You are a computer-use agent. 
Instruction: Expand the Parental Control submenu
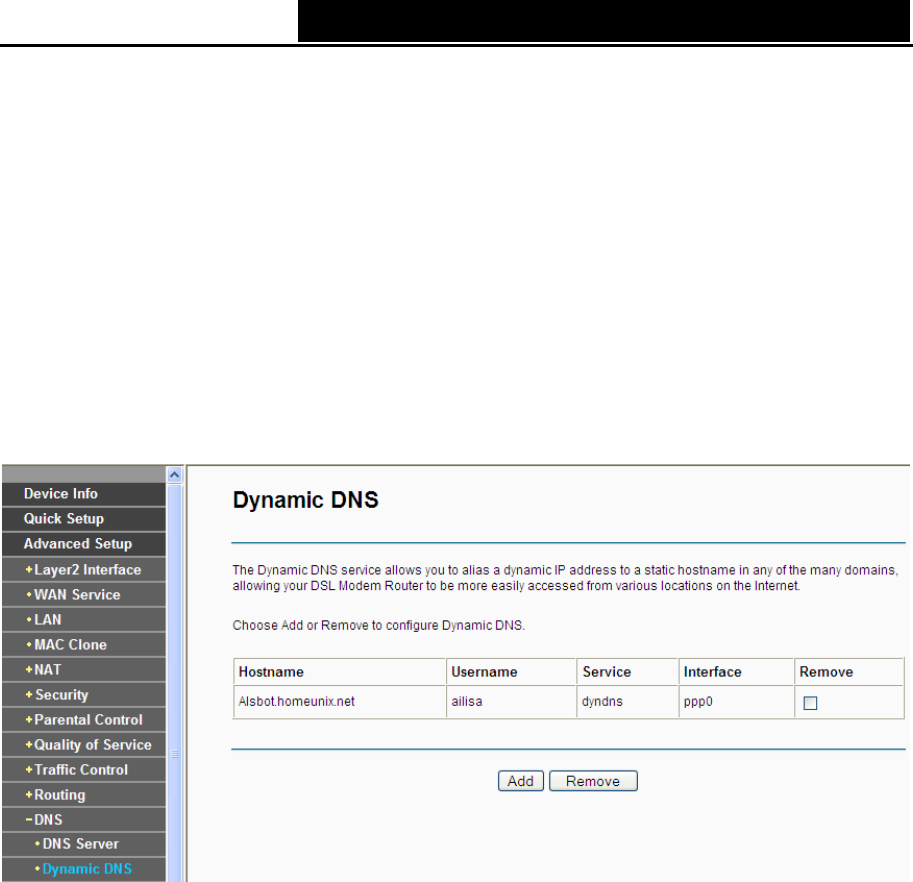point(84,720)
